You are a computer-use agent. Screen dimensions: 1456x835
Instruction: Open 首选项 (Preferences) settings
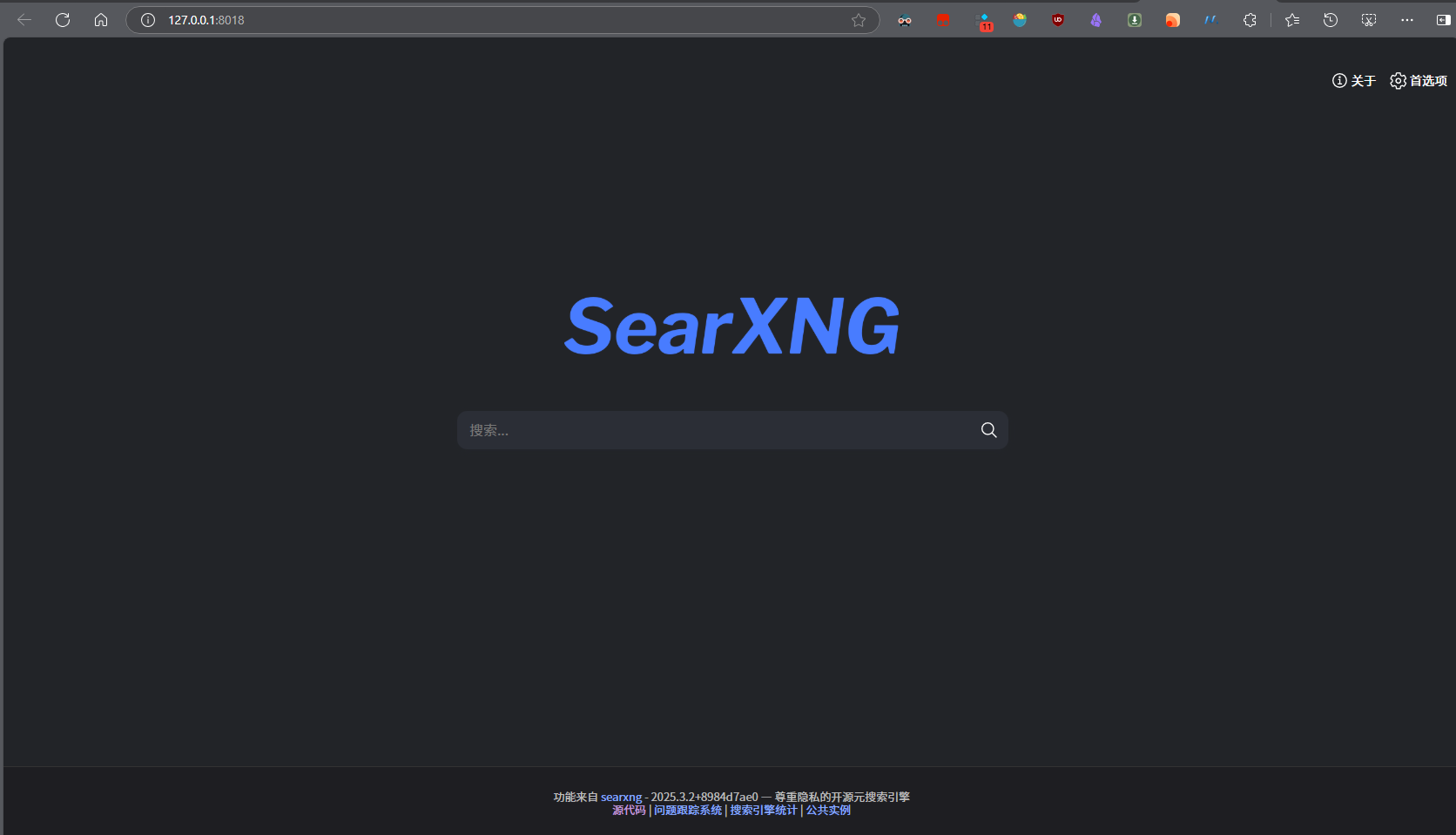click(1419, 81)
